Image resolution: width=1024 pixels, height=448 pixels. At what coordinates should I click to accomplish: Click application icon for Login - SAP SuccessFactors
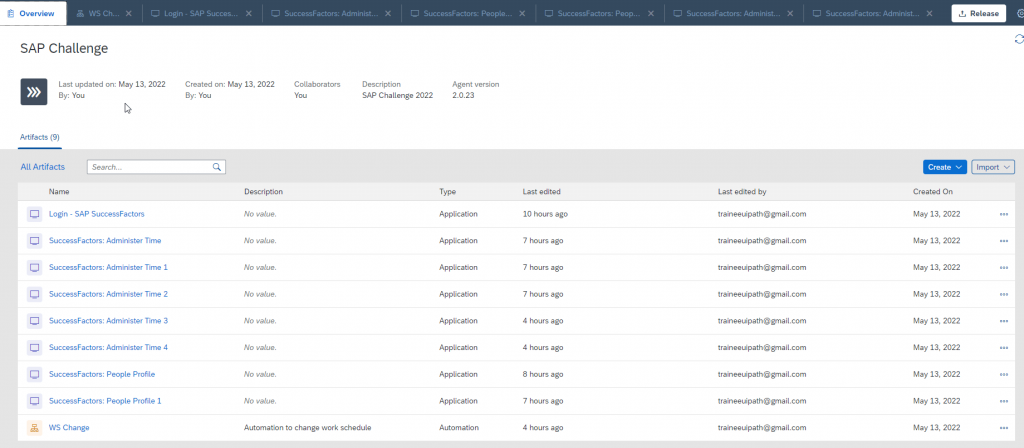pos(34,214)
